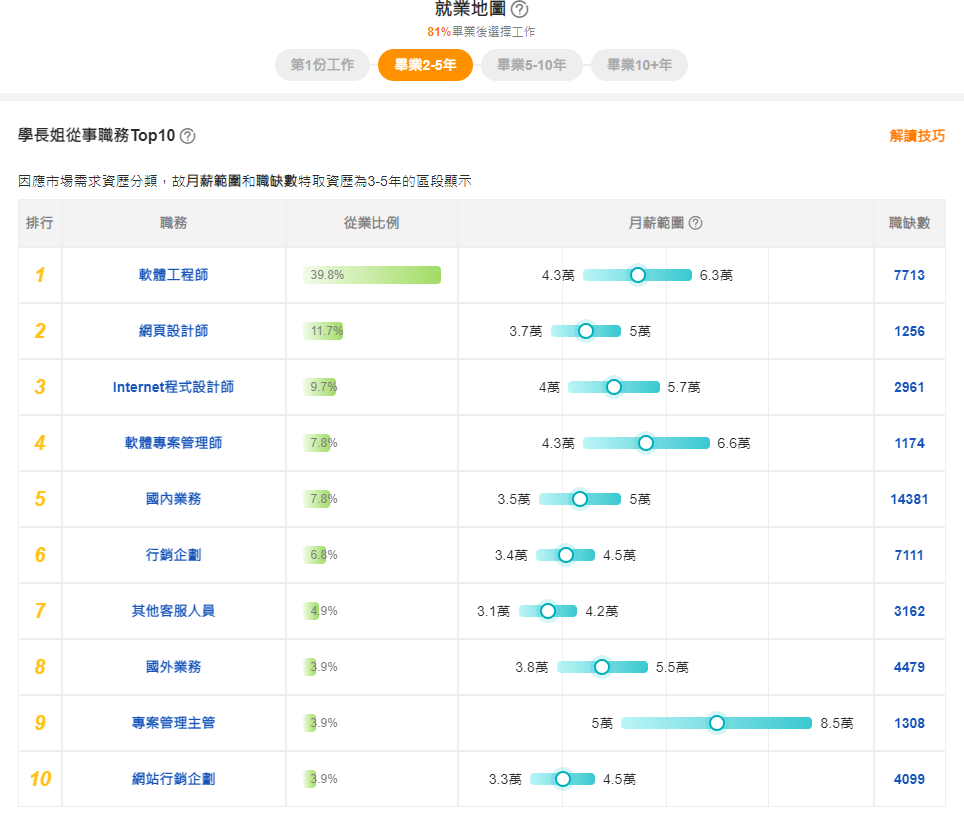This screenshot has height=815, width=964.
Task: Click salary slider handle for 專案管理主管
Action: tap(716, 723)
